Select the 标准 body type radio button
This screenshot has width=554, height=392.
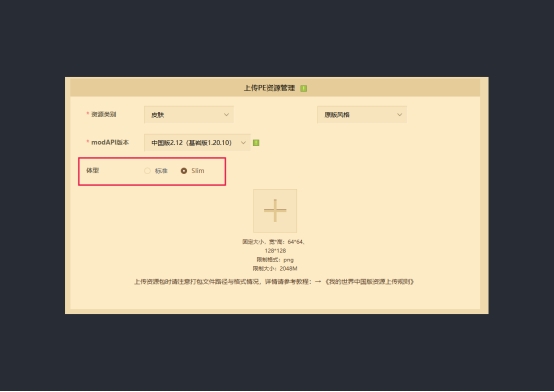pyautogui.click(x=147, y=171)
